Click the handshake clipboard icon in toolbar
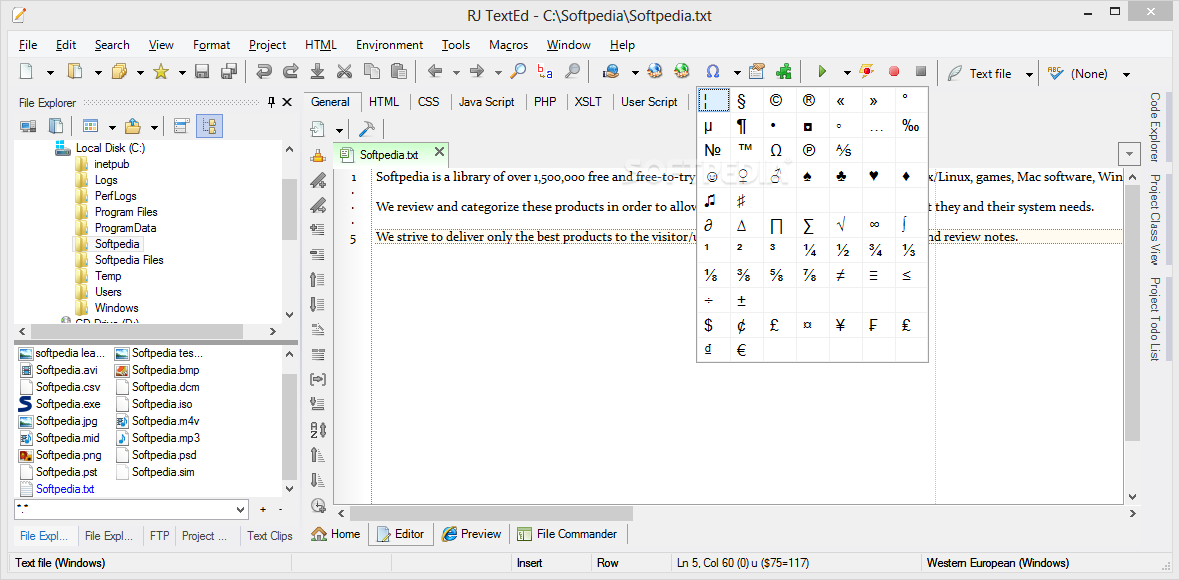Viewport: 1180px width, 580px height. (757, 72)
